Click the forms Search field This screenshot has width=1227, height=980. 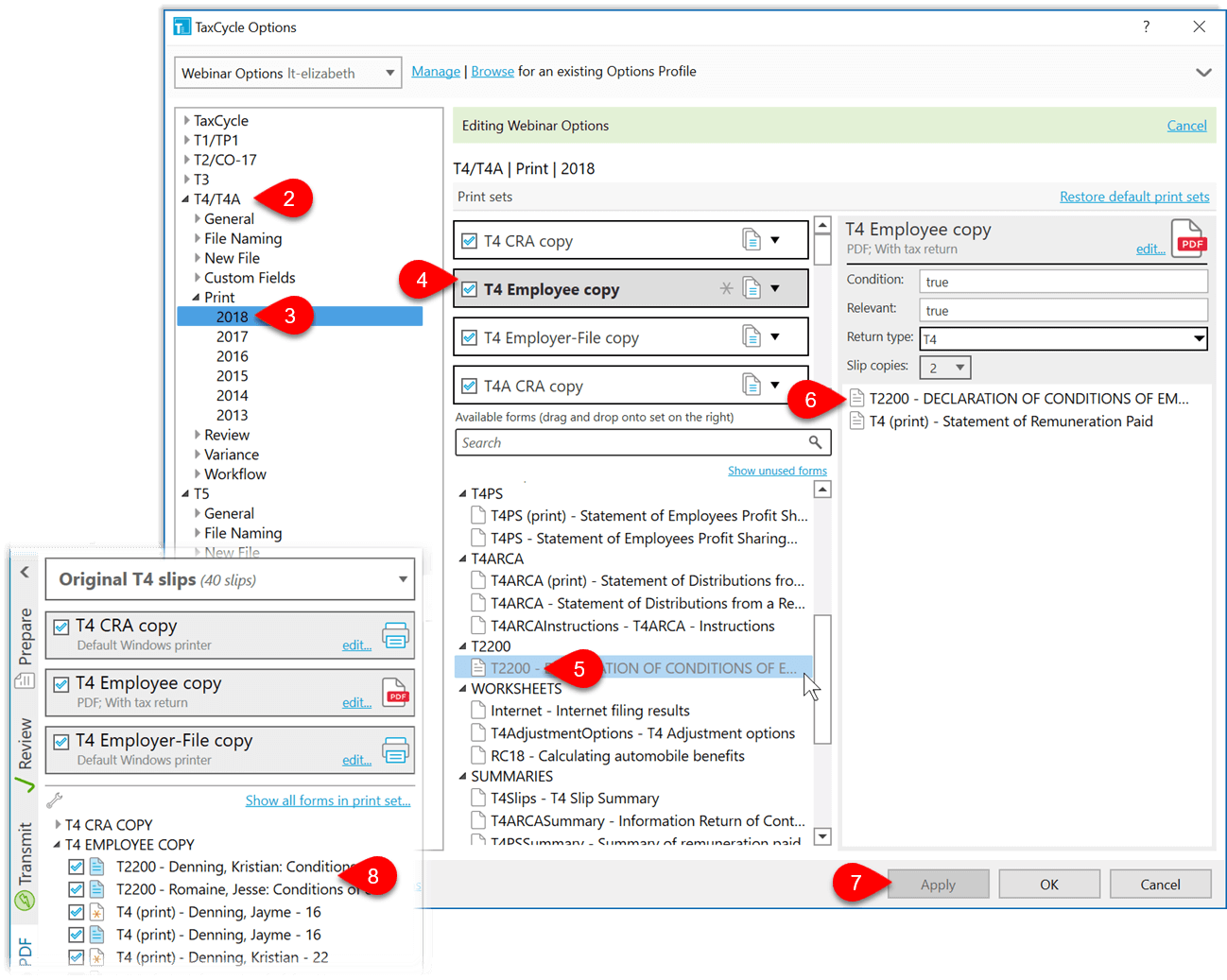point(643,442)
